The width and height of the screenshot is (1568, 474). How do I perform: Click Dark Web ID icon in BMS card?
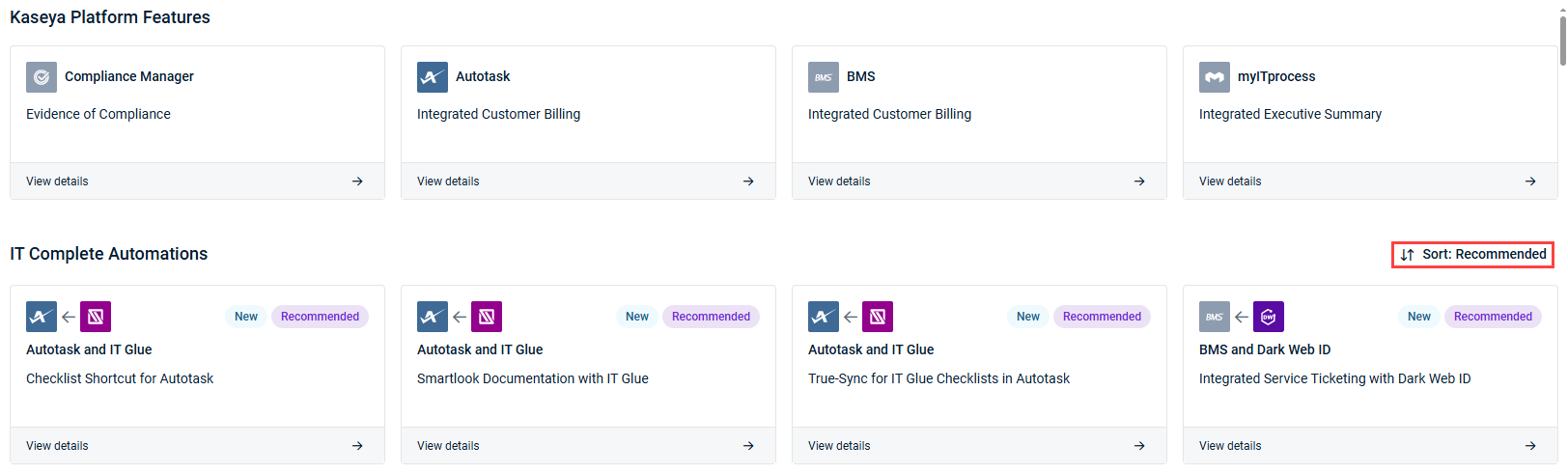tap(1269, 317)
